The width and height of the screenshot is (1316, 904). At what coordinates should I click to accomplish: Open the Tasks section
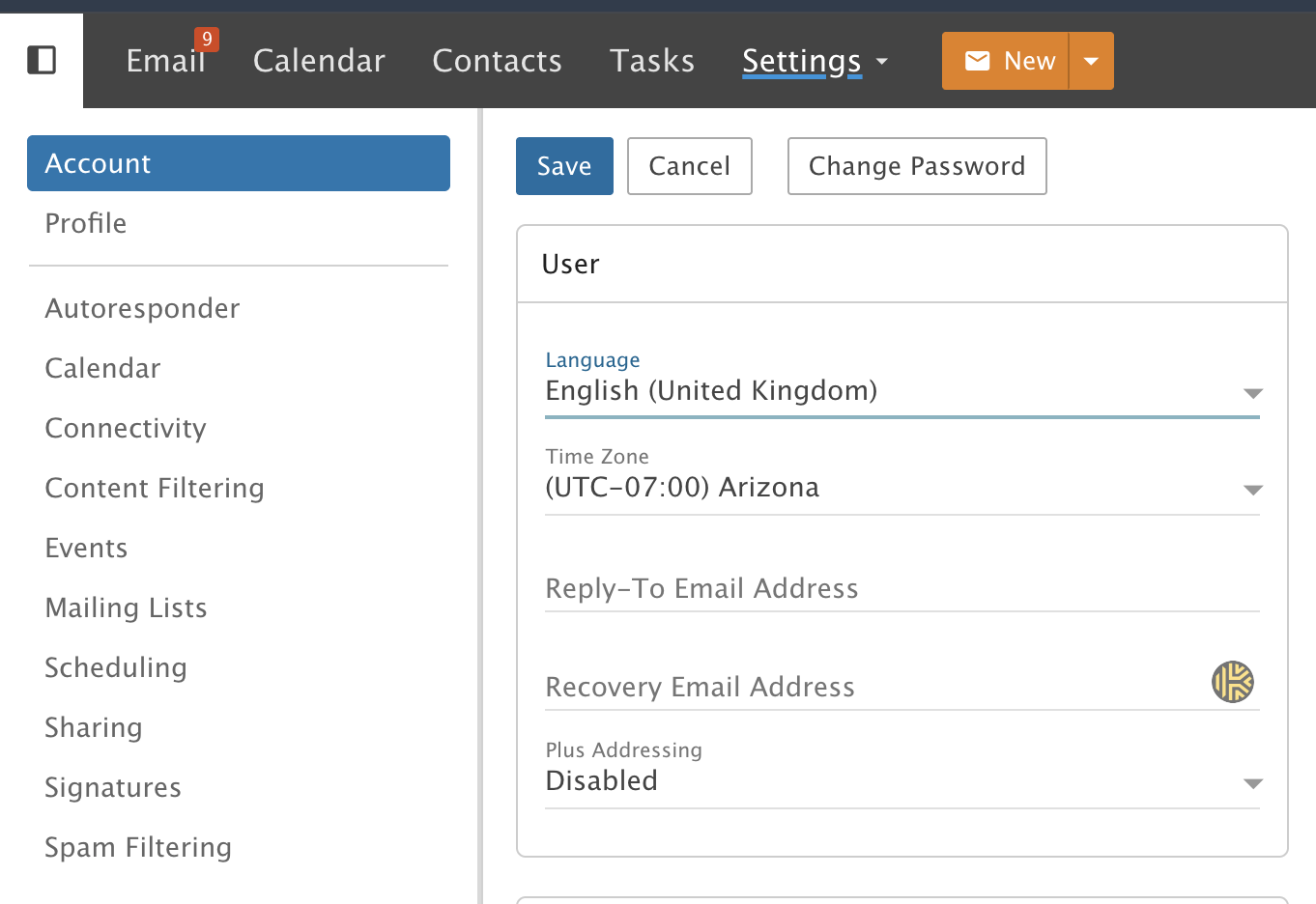coord(652,61)
